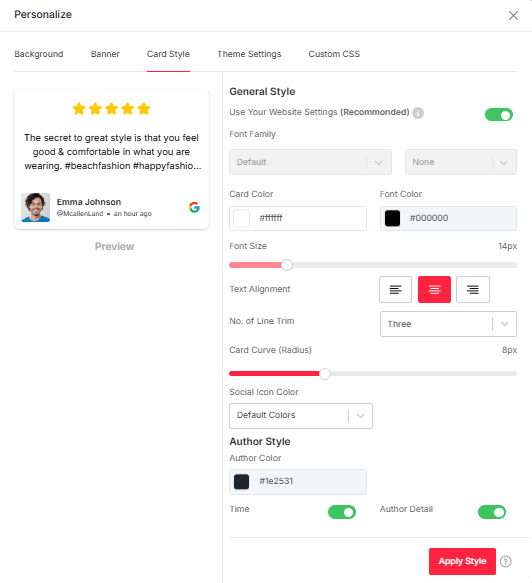This screenshot has width=532, height=583.
Task: Switch to the Banner tab
Action: pyautogui.click(x=105, y=54)
